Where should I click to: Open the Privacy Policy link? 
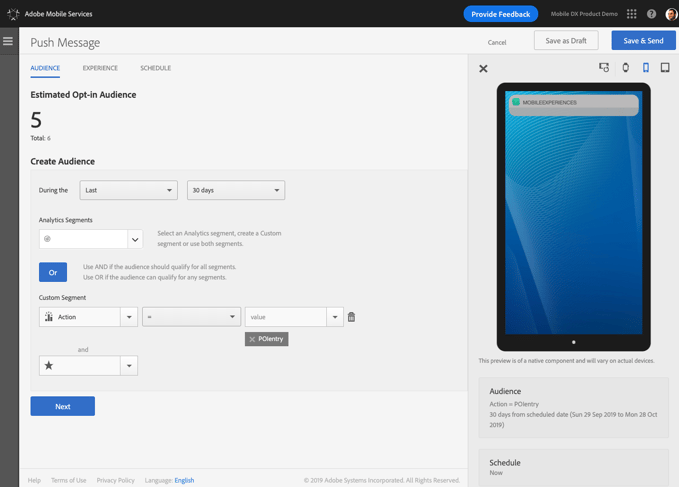click(x=116, y=480)
